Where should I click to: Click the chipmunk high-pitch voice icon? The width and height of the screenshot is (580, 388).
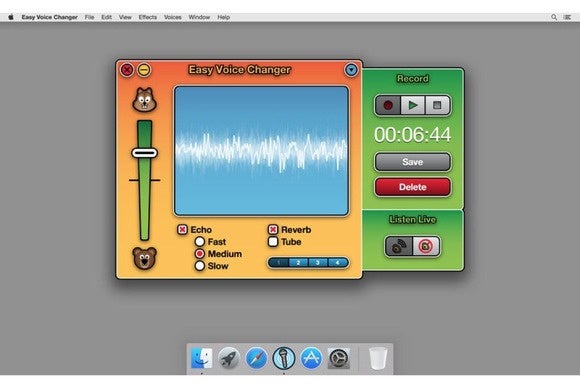coord(145,100)
